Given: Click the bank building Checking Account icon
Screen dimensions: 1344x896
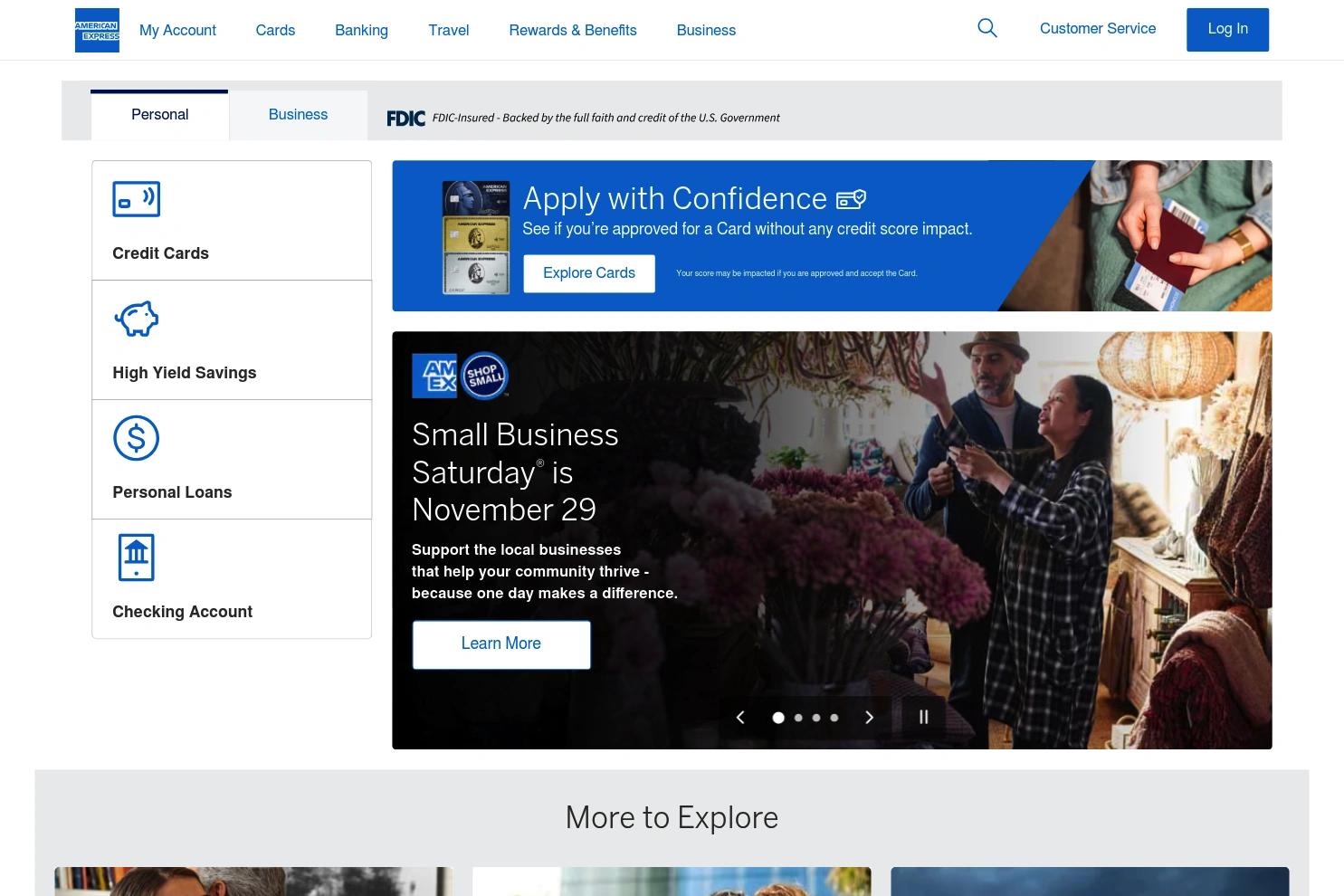Looking at the screenshot, I should [x=137, y=558].
